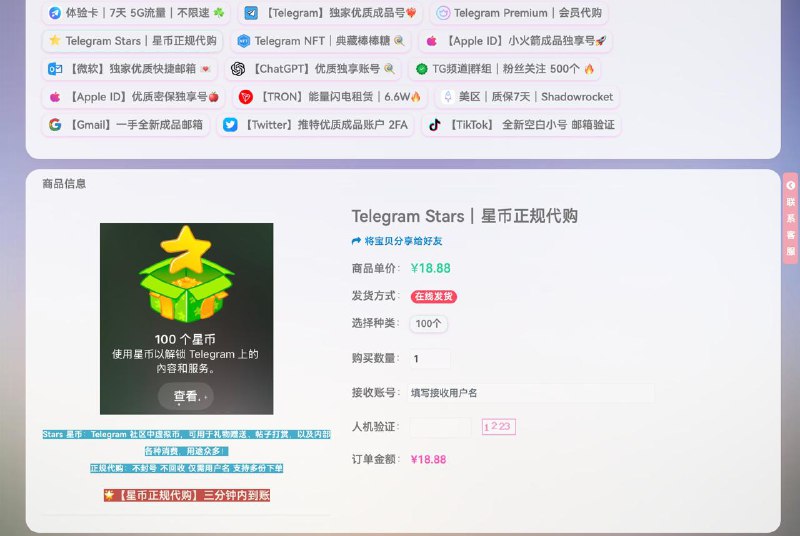The width and height of the screenshot is (800, 536).
Task: Click the 商品信息 section heading
Action: pos(64,184)
